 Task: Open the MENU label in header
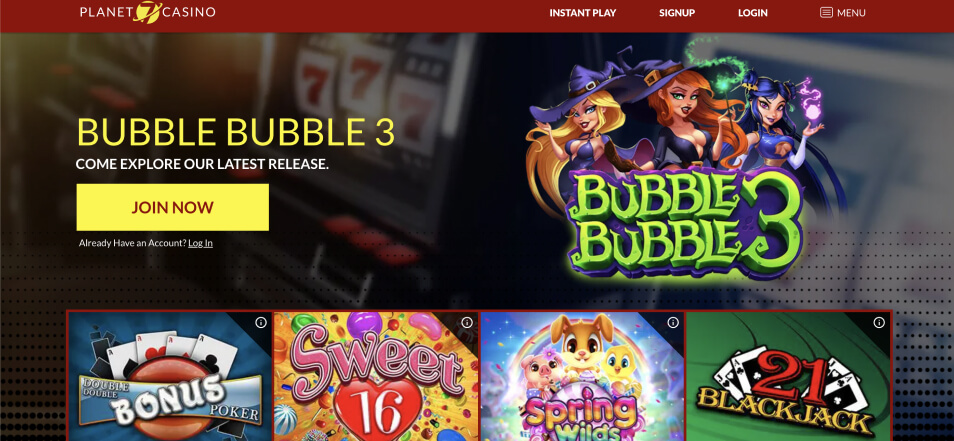pos(851,13)
